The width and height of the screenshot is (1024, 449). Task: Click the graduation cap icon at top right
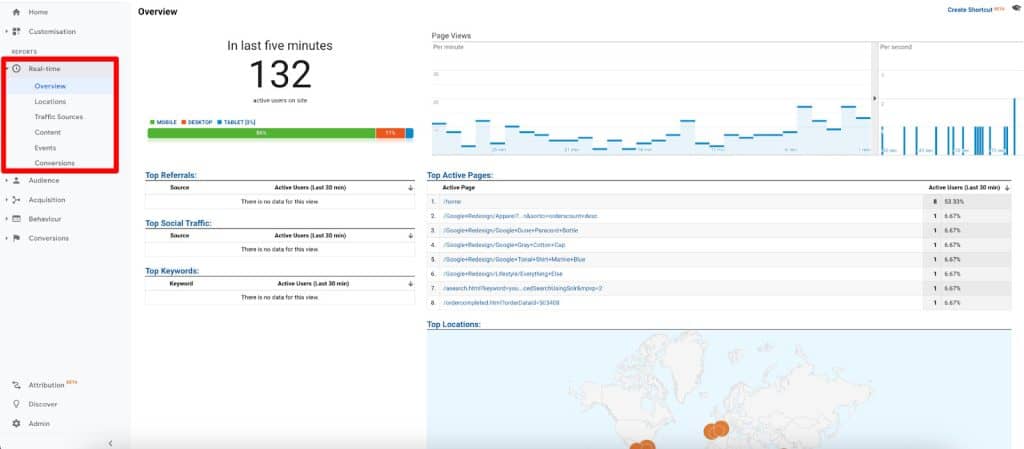point(1016,8)
